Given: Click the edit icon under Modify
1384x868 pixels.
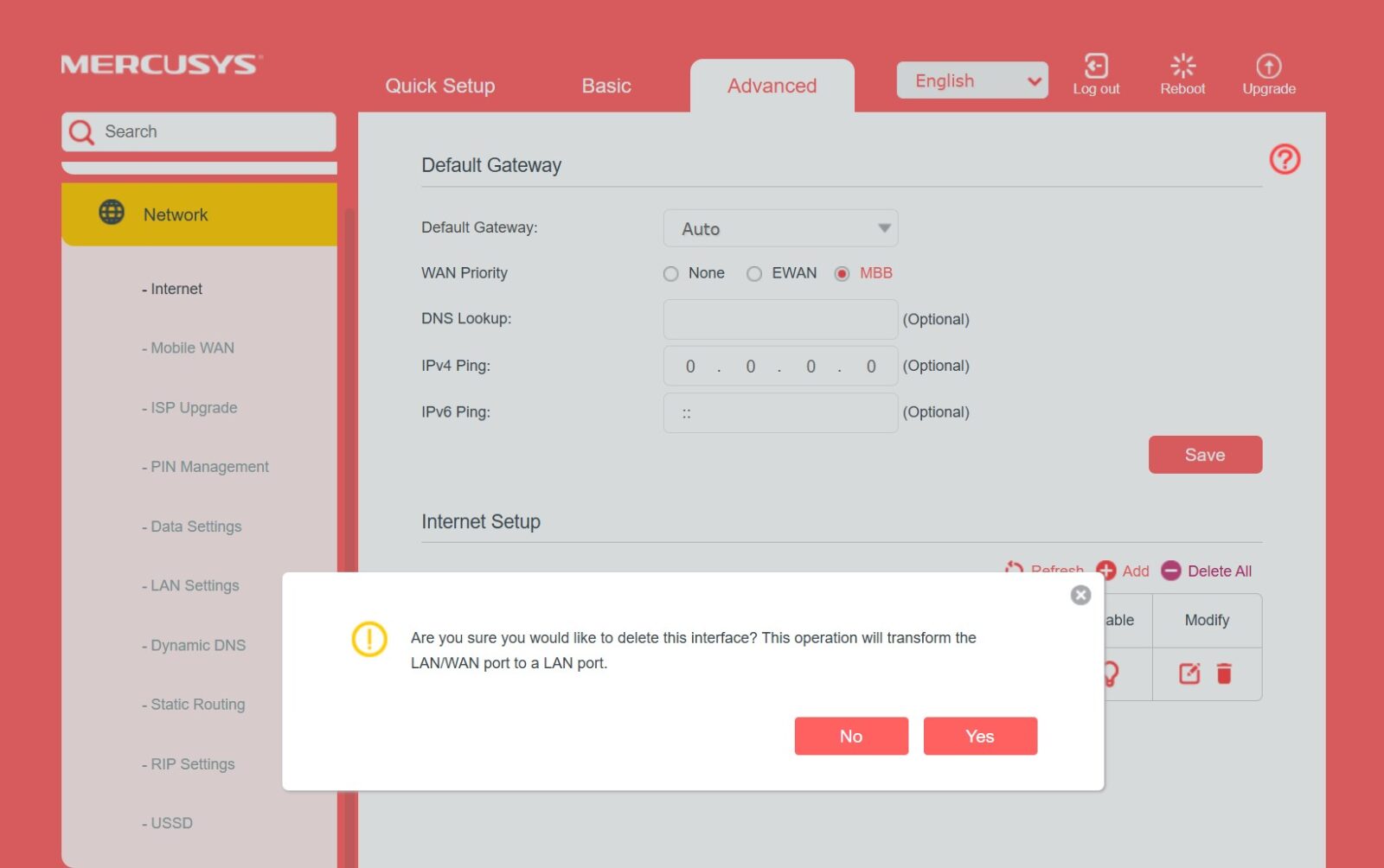Looking at the screenshot, I should coord(1189,673).
